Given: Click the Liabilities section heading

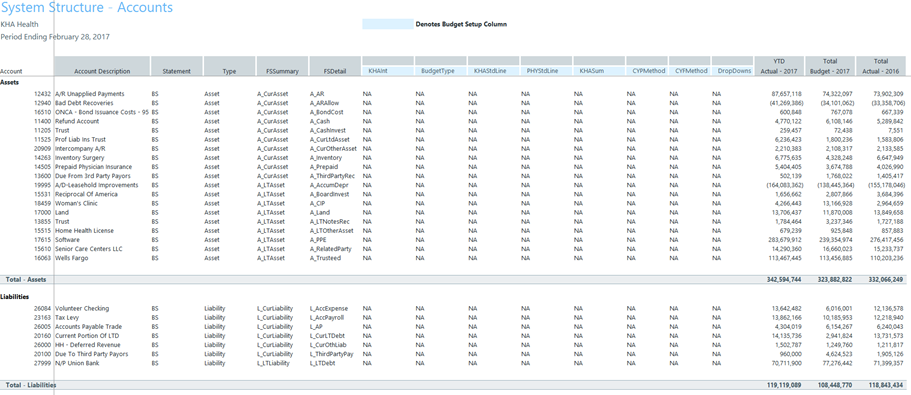Looking at the screenshot, I should 14,296.
